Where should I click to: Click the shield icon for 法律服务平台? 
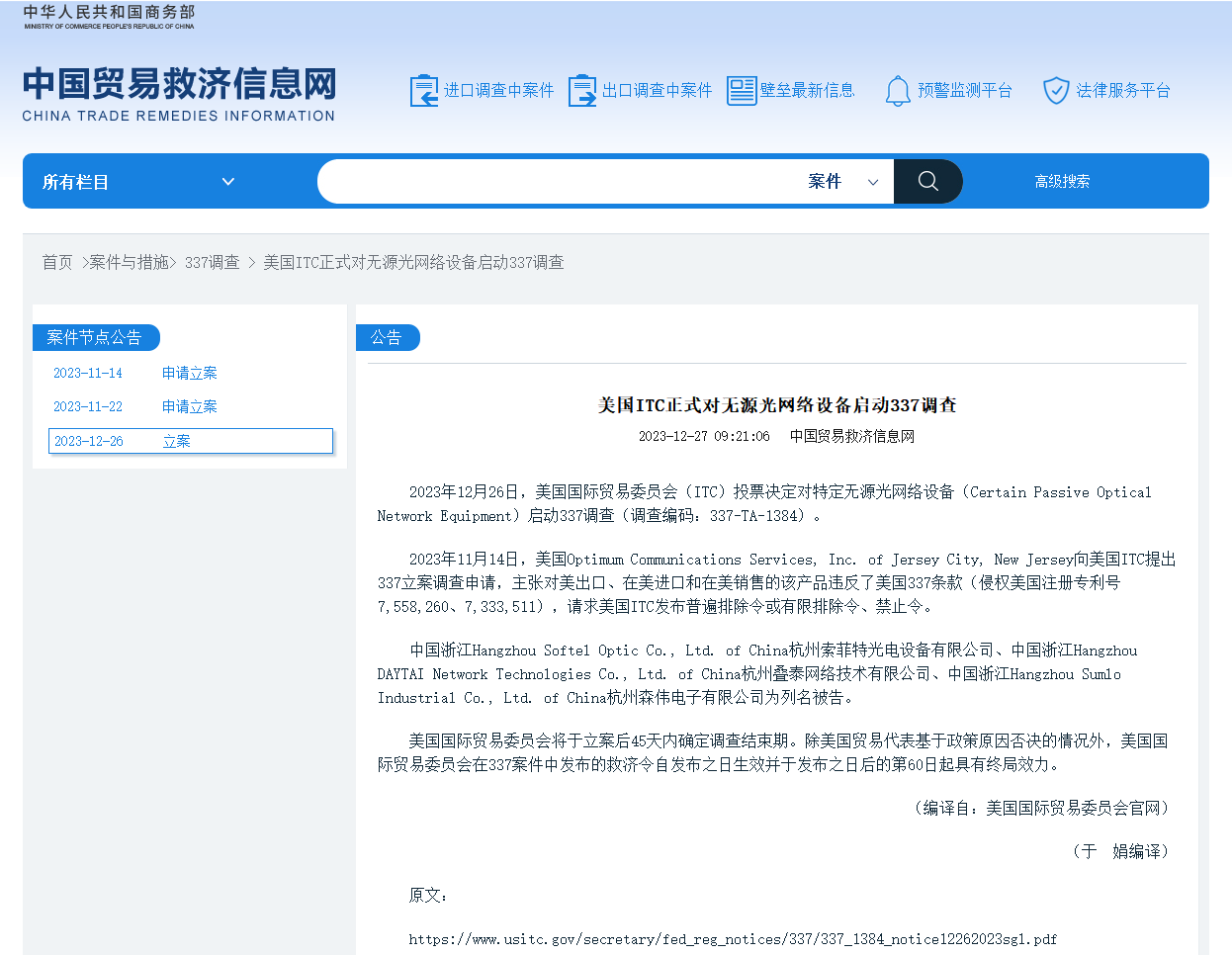[x=1056, y=90]
